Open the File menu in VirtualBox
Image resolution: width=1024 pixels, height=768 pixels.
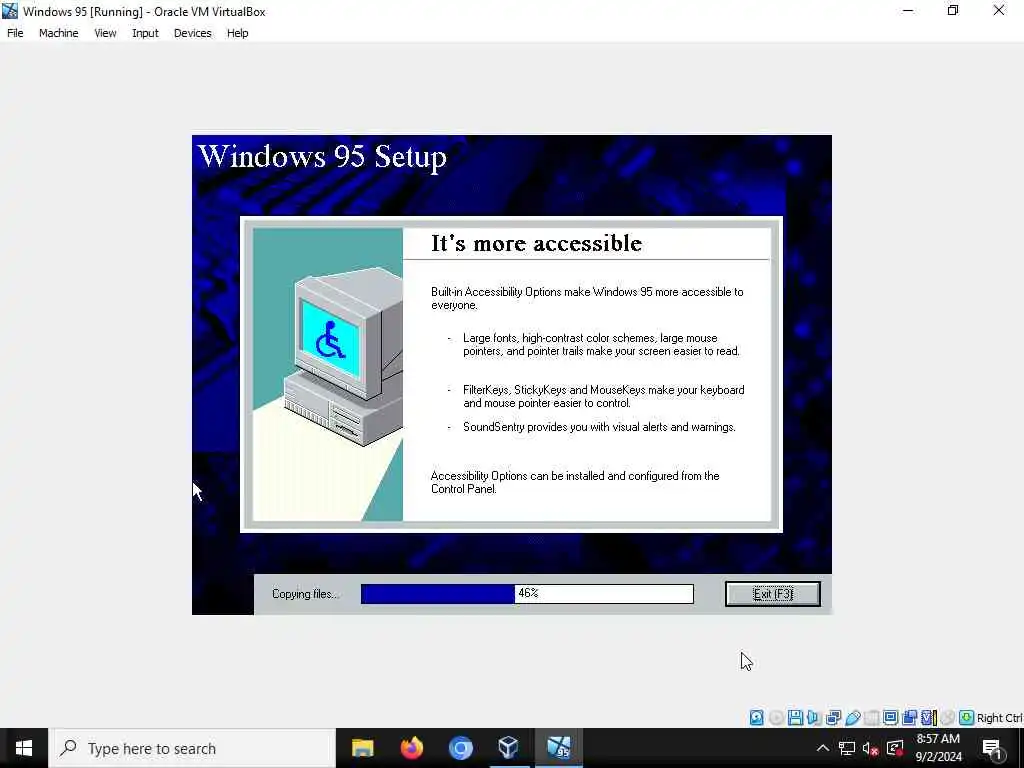(x=15, y=33)
